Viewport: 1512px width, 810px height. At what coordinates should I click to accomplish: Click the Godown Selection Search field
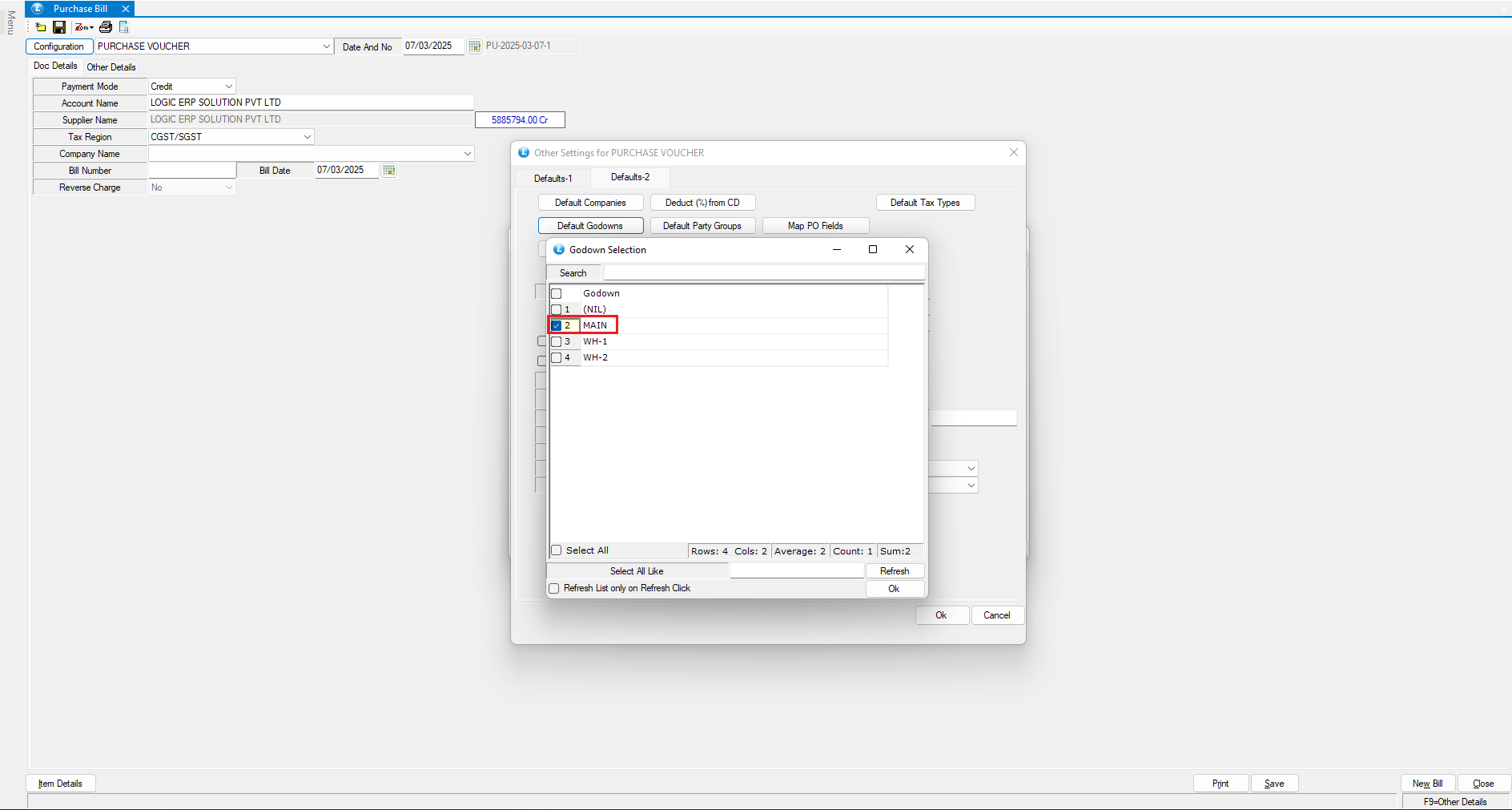(x=763, y=273)
